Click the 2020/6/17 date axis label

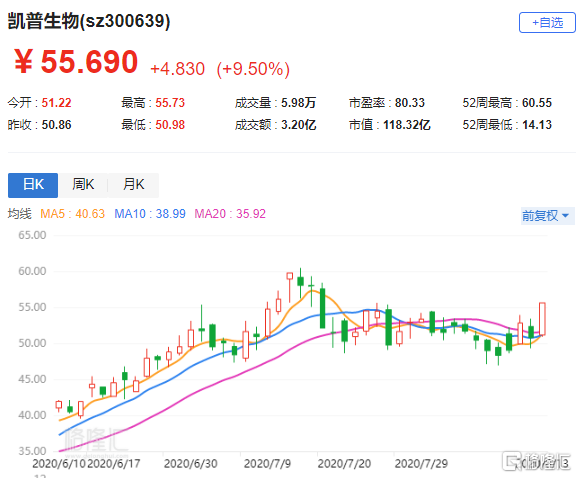pos(114,464)
